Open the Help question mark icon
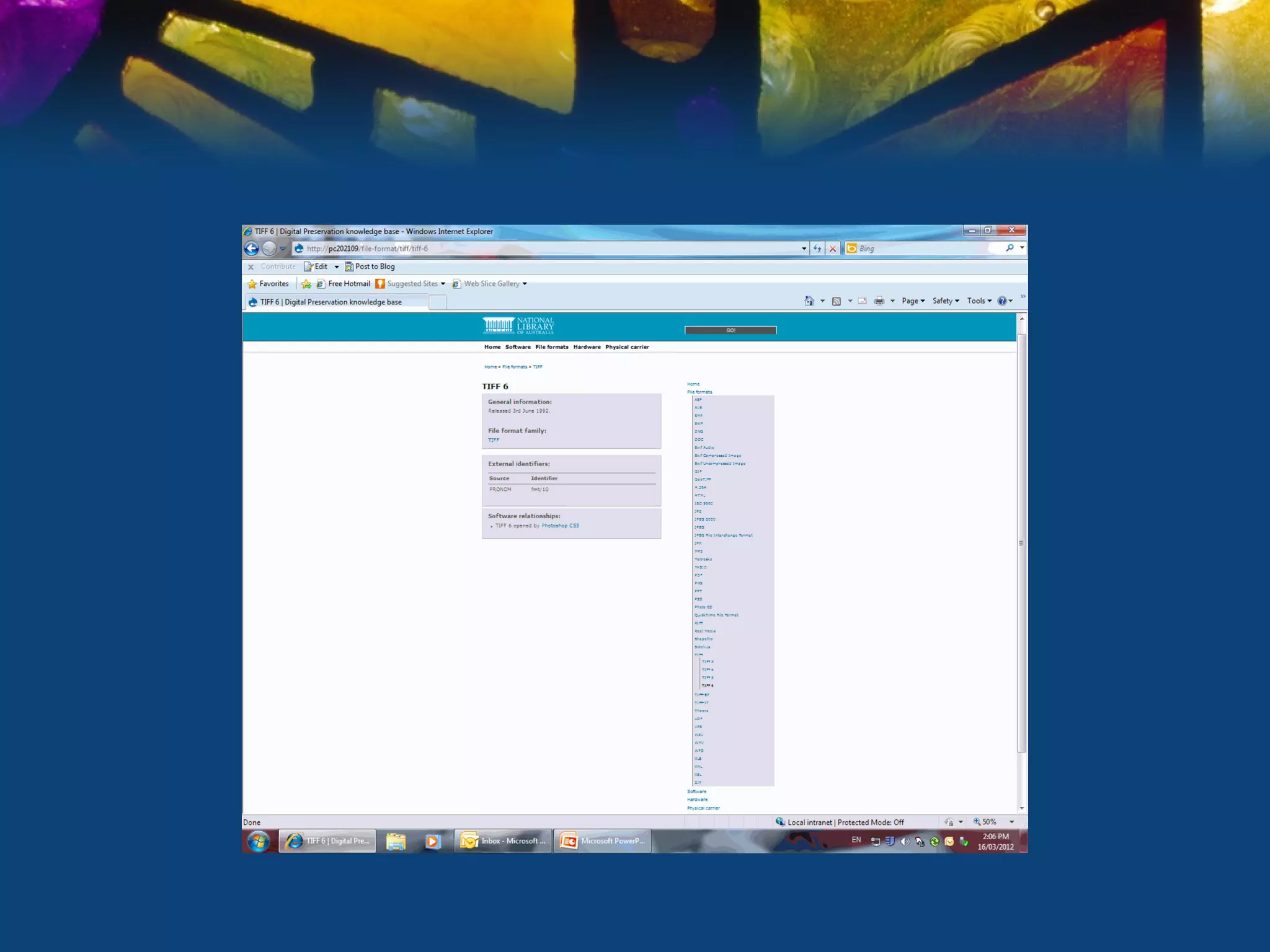1270x952 pixels. point(1002,301)
